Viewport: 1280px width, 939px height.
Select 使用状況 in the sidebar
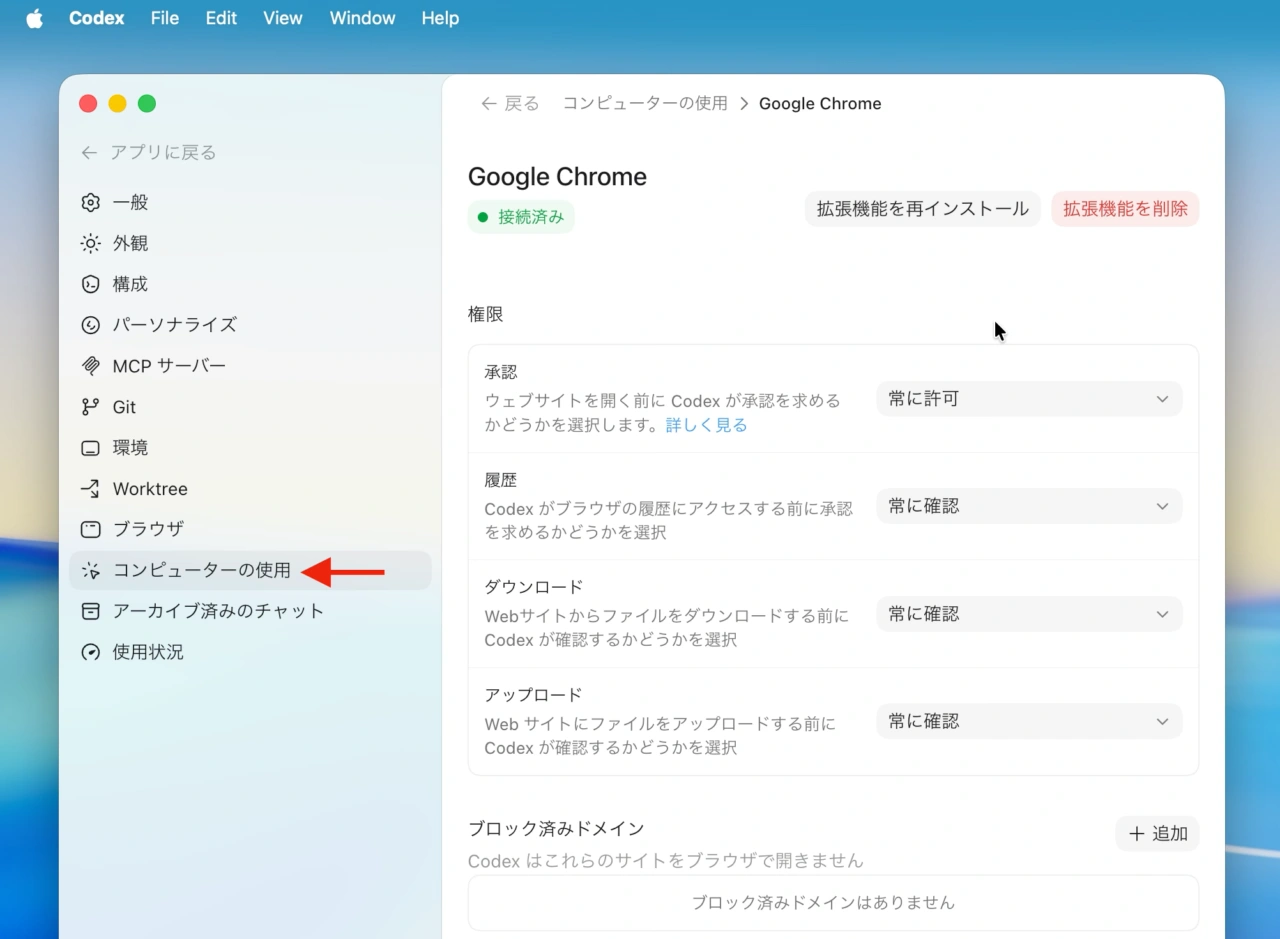point(250,652)
